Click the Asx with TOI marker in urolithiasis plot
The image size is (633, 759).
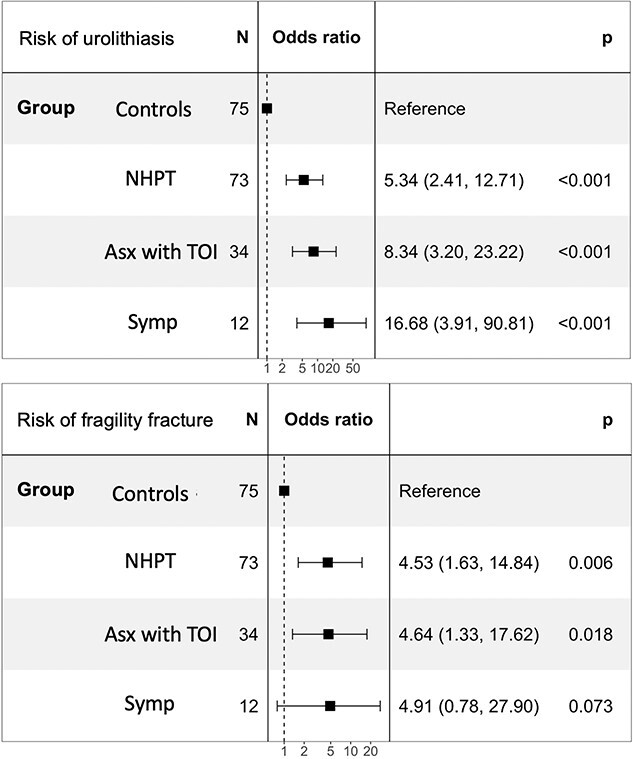pyautogui.click(x=313, y=251)
